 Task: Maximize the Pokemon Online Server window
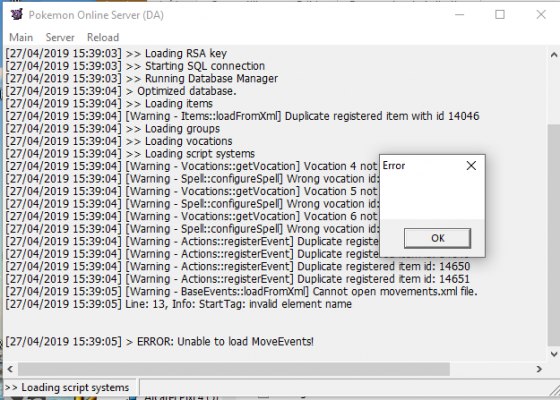(500, 15)
